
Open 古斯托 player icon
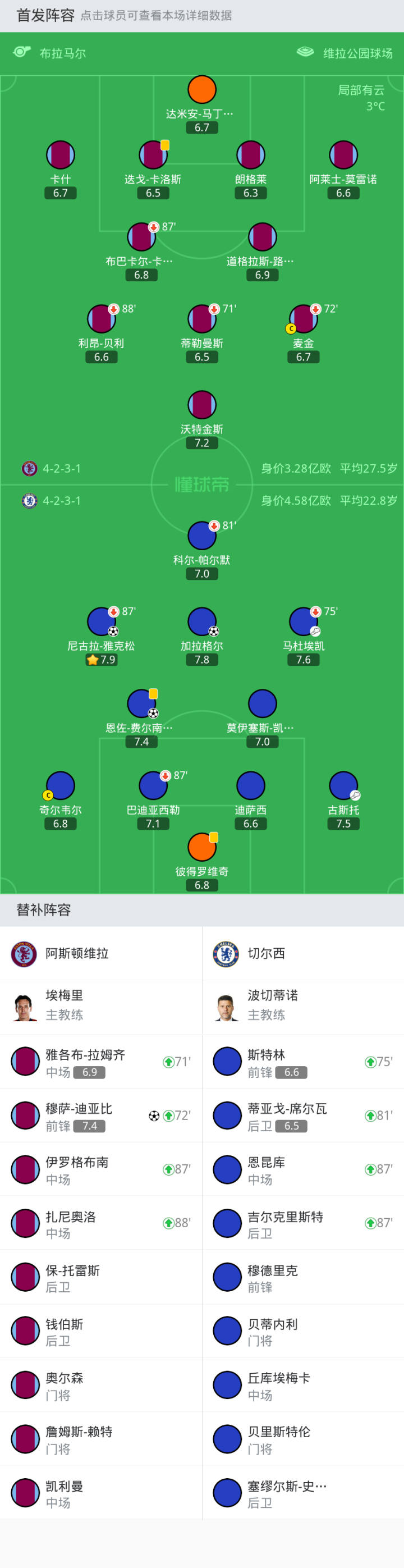coord(343,786)
